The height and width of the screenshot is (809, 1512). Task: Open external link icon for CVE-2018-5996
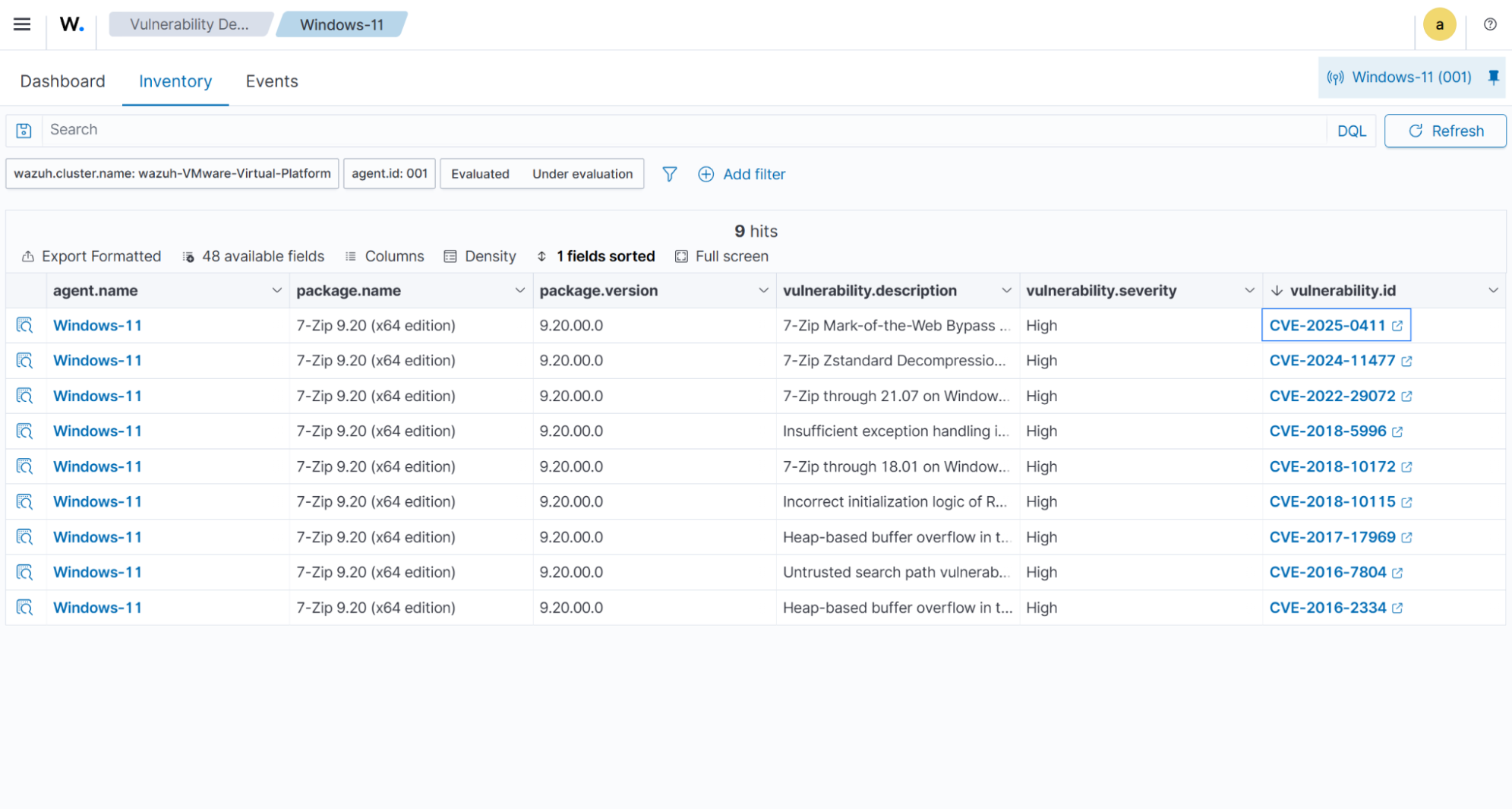click(x=1397, y=431)
